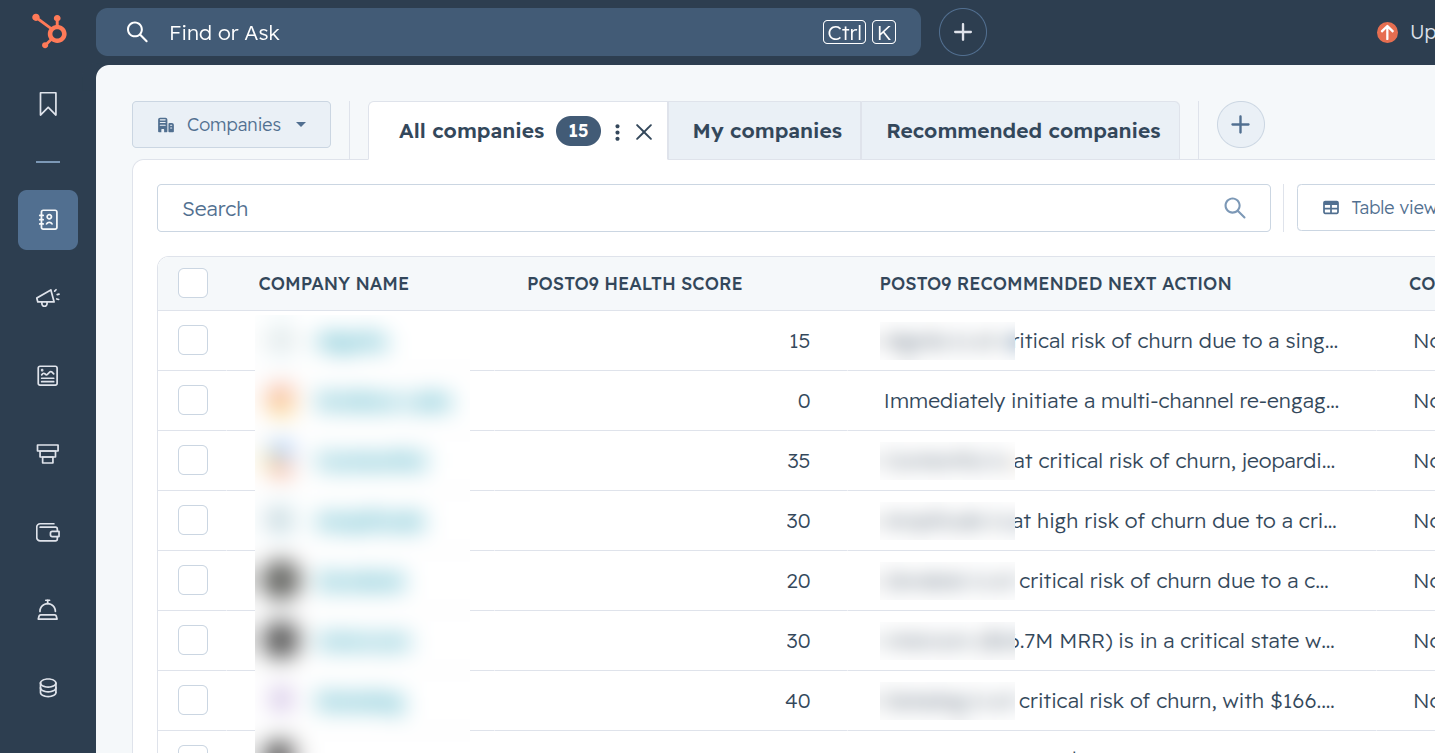Click text 'at high risk of churn due to a cri...'

(1175, 521)
